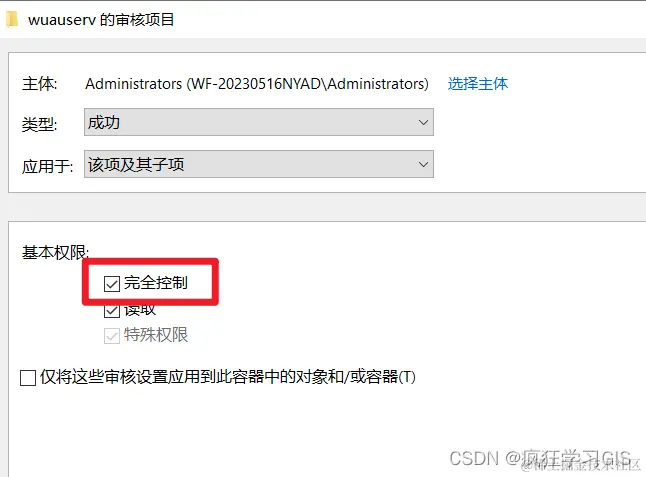Screen dimensions: 646x477
Task: Uncheck the 读取 permission checkbox
Action: coord(112,311)
